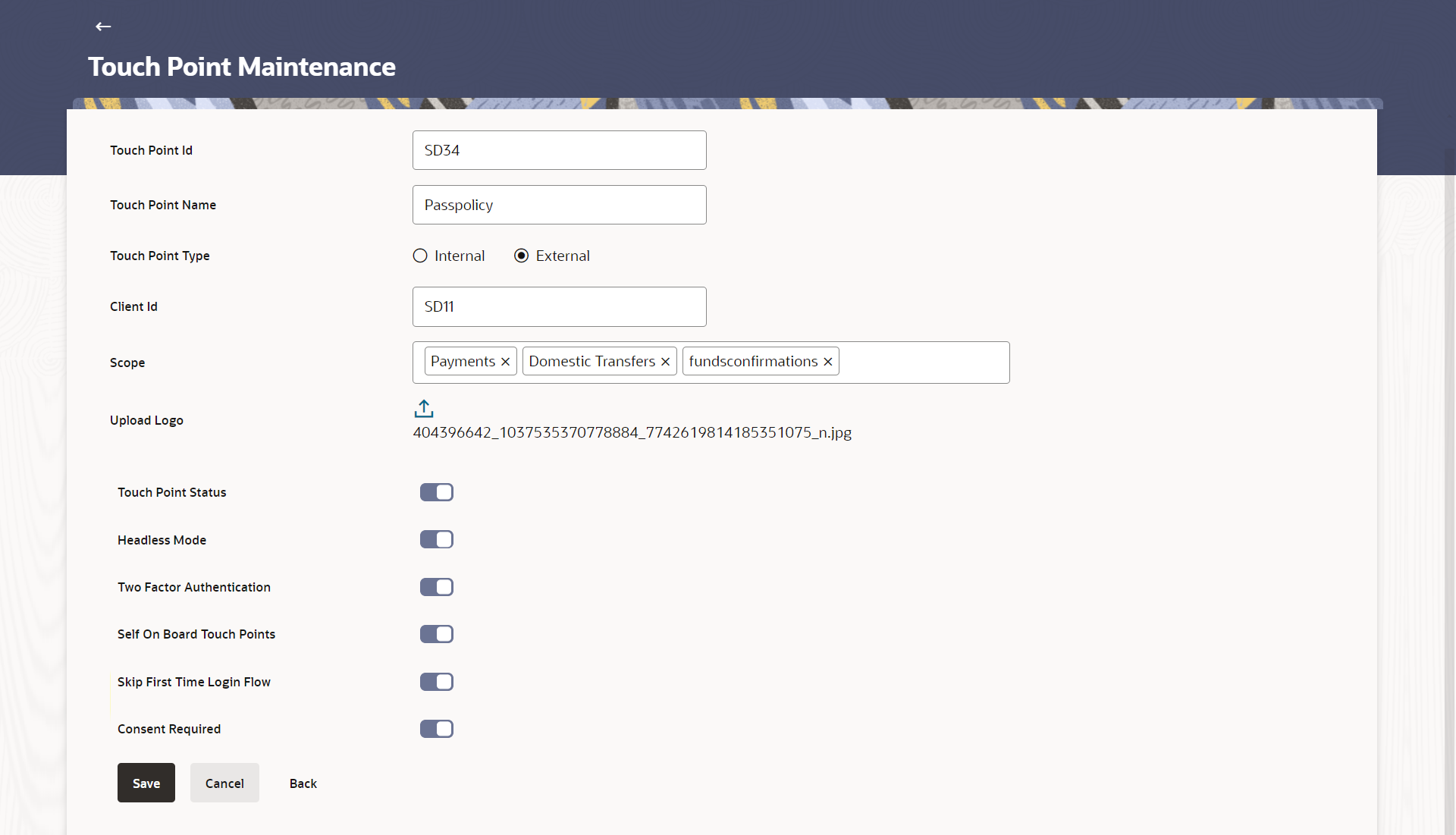Toggle Self On Board Touch Points
Screen dimensions: 1456x835
[437, 634]
